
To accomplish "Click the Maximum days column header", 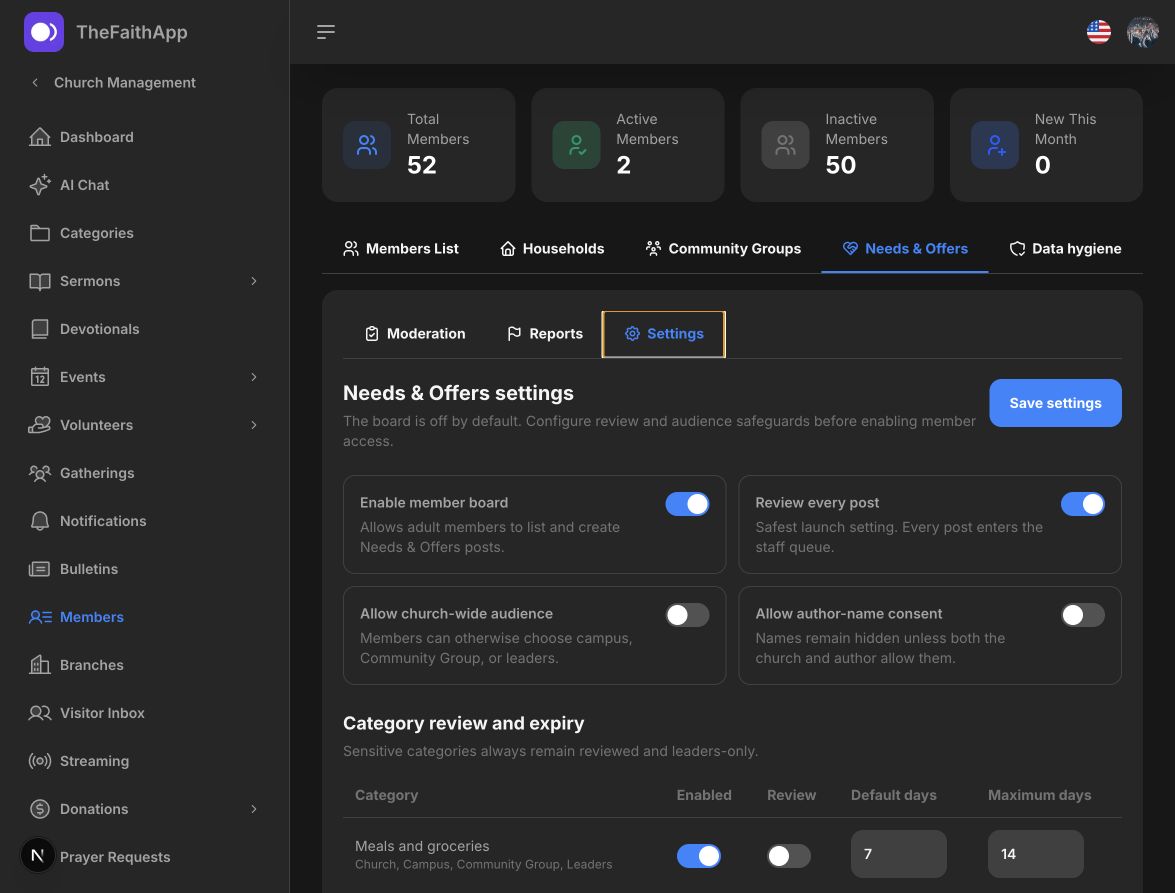I will click(1039, 795).
